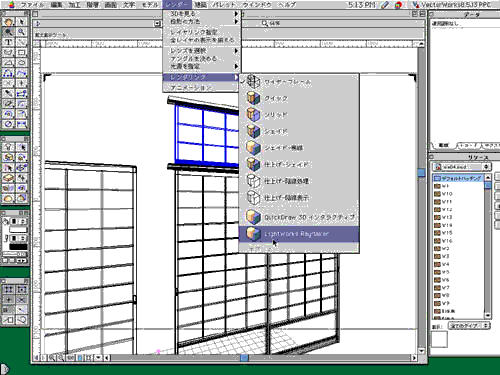Select the V14 resource in the list
The width and height of the screenshot is (500, 375).
pyautogui.click(x=458, y=225)
